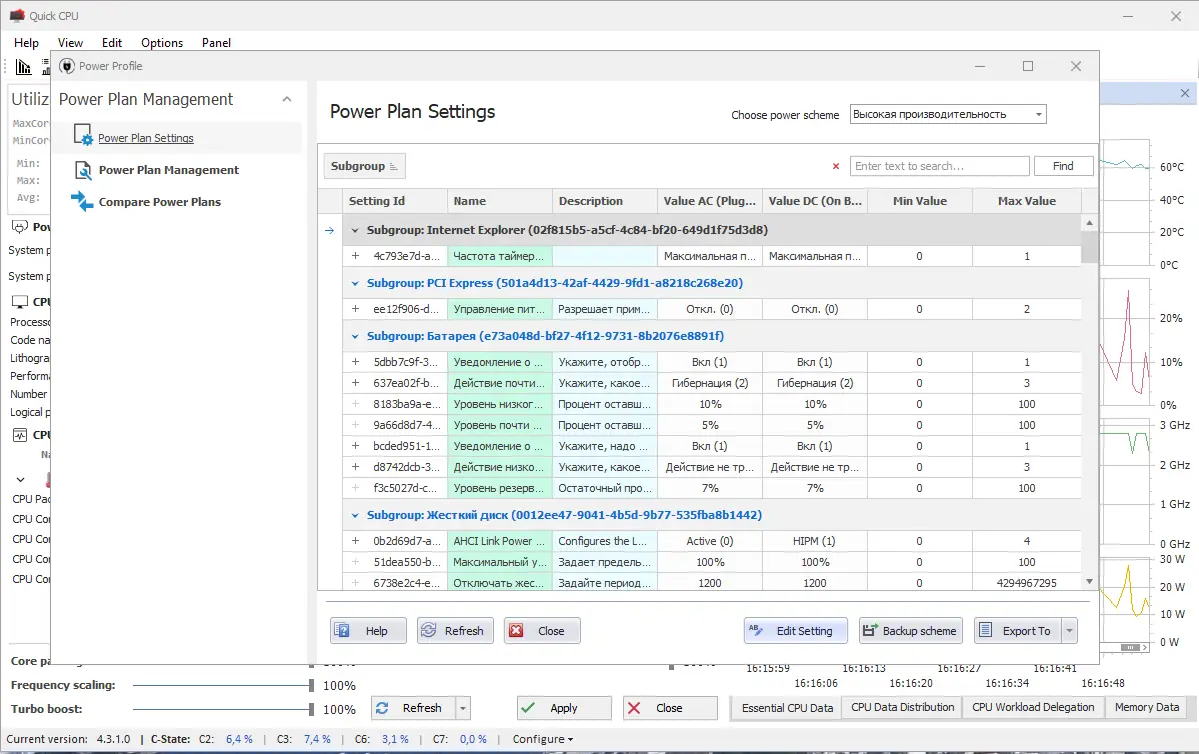
Task: Click the Close button red X icon
Action: 516,631
